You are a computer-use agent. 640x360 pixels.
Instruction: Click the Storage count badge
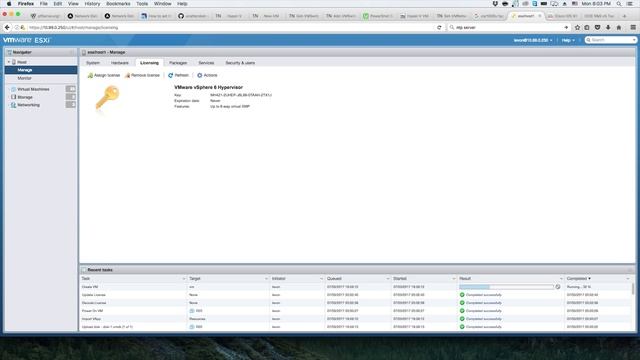click(x=71, y=97)
